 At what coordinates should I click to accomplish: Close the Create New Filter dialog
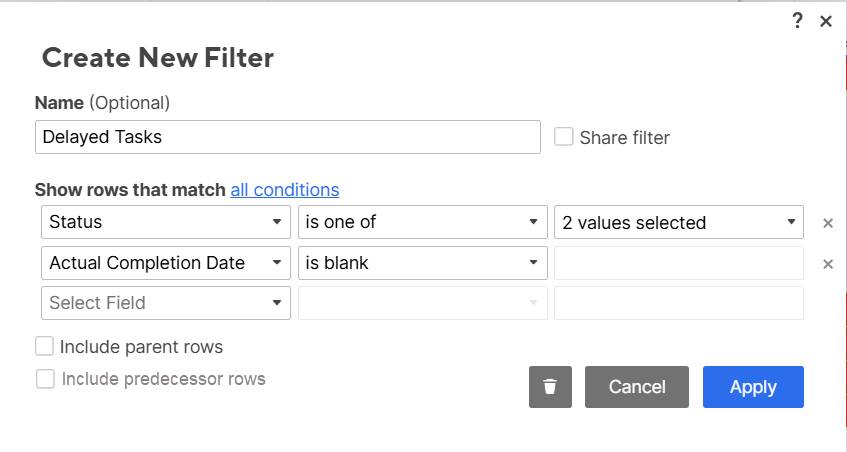(826, 21)
